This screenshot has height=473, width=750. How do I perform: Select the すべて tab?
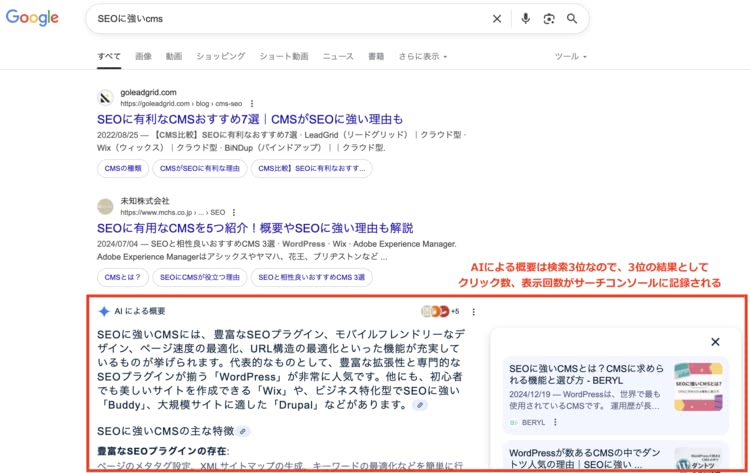click(x=109, y=56)
